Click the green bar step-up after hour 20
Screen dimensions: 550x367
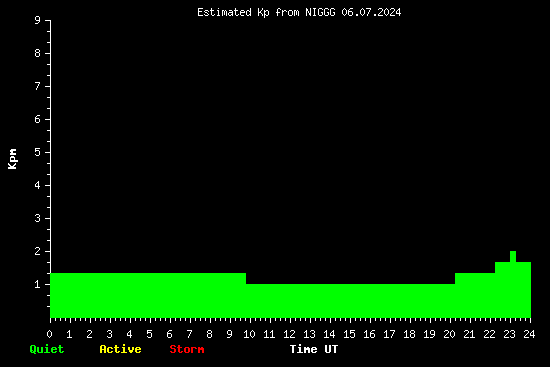[455, 279]
